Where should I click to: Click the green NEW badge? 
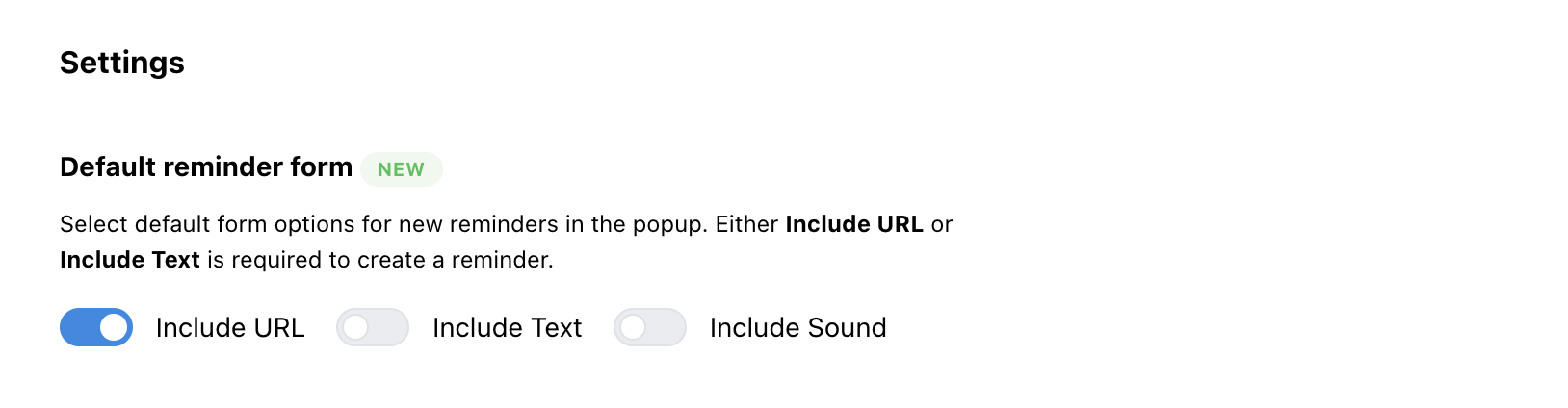[401, 169]
